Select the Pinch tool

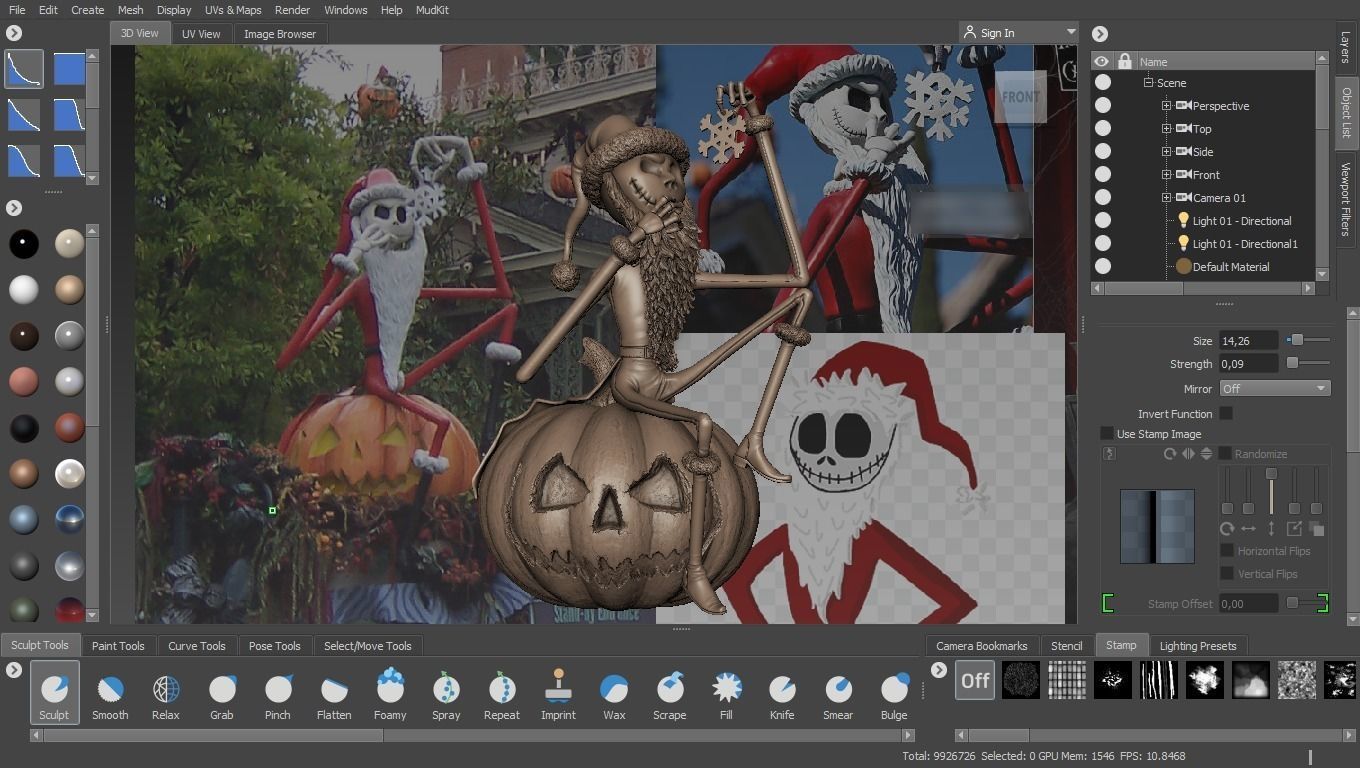pos(278,693)
